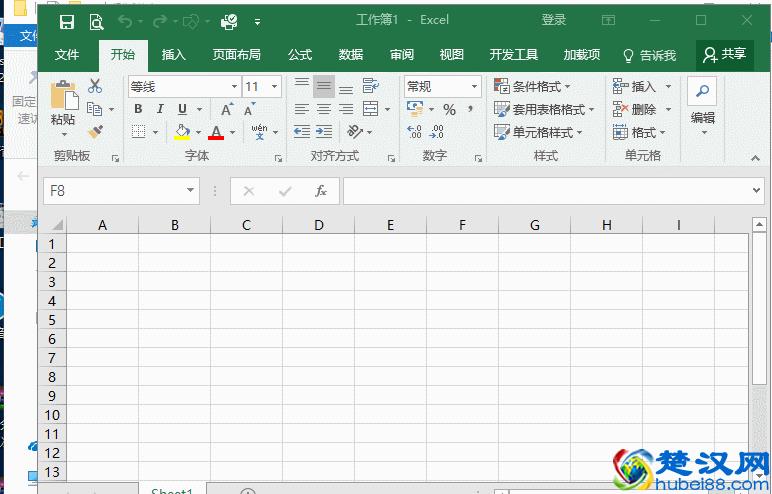The height and width of the screenshot is (494, 772).
Task: Expand the 套用表格格式 table format menu
Action: click(x=544, y=109)
